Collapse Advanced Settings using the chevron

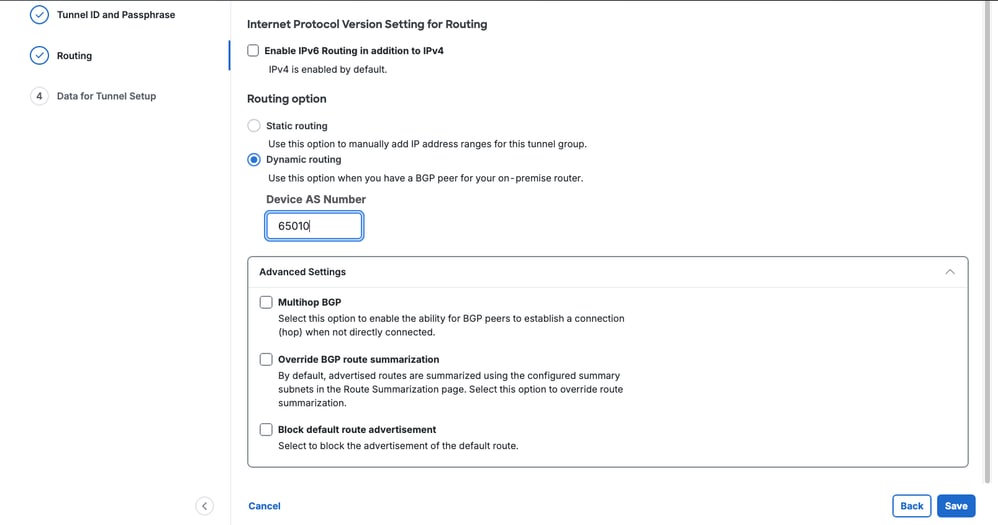(950, 272)
